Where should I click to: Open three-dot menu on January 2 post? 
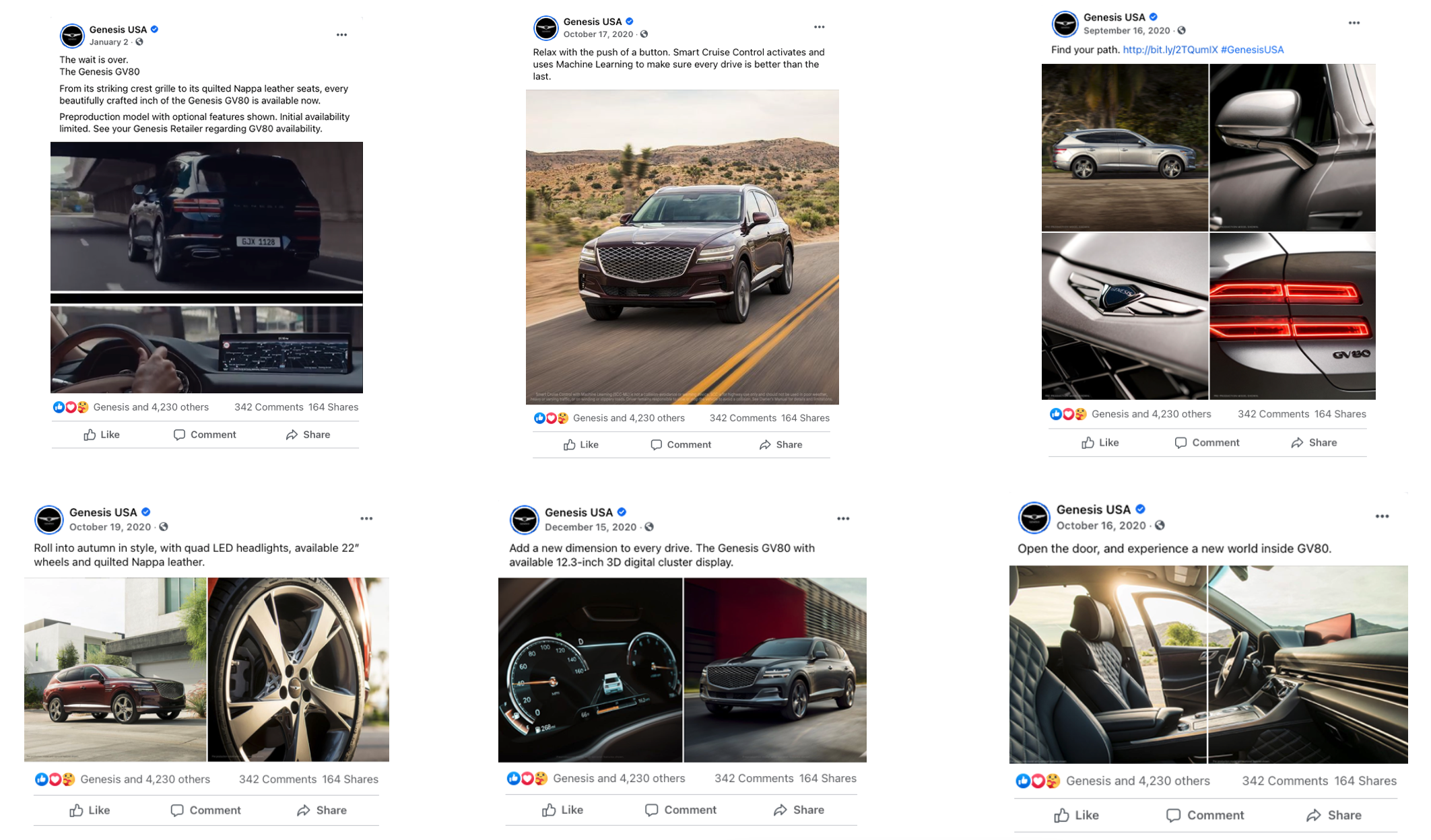coord(341,35)
